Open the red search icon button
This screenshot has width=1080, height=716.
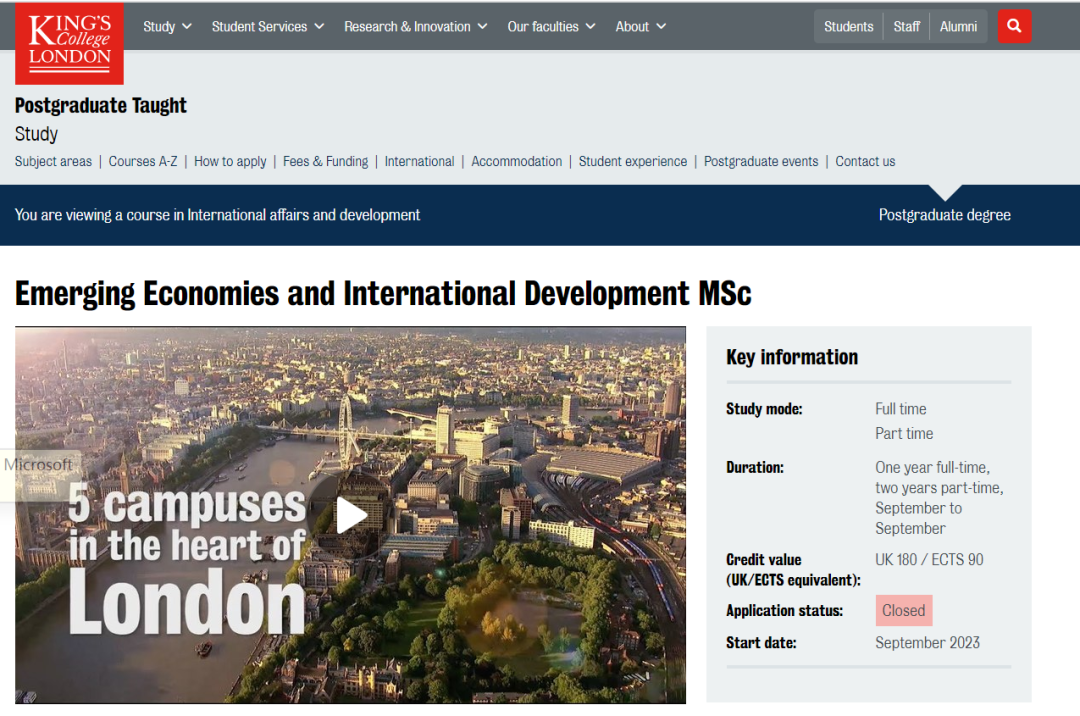click(1014, 27)
